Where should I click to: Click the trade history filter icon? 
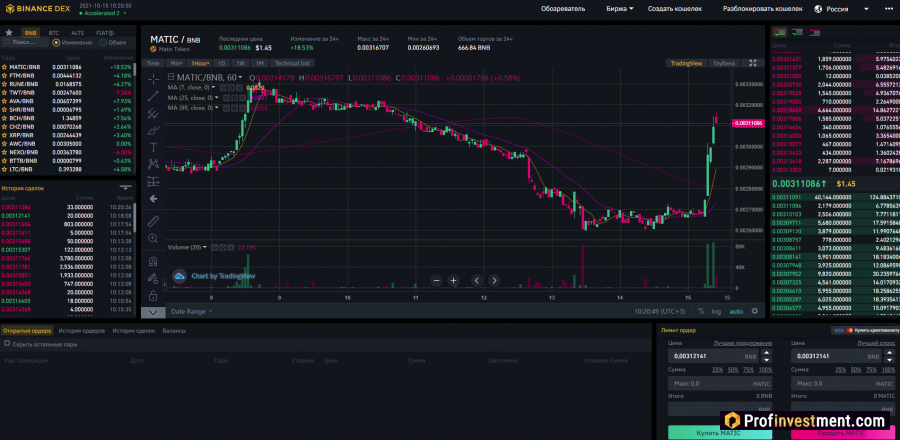pyautogui.click(x=125, y=188)
